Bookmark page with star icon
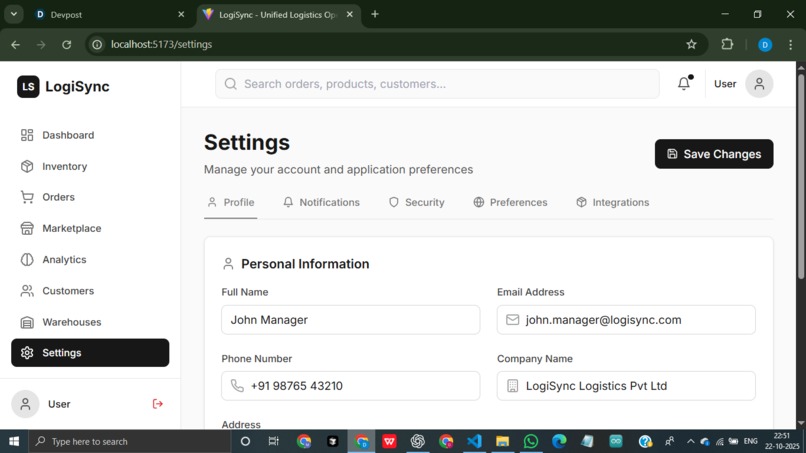This screenshot has width=806, height=453. pos(691,44)
